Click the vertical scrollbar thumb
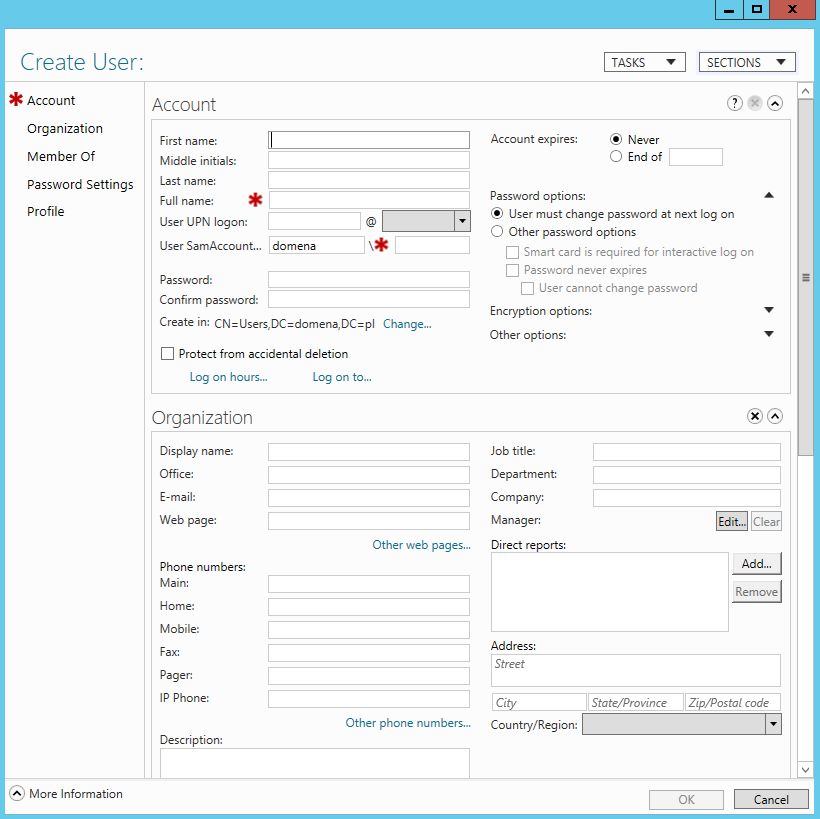 (805, 278)
